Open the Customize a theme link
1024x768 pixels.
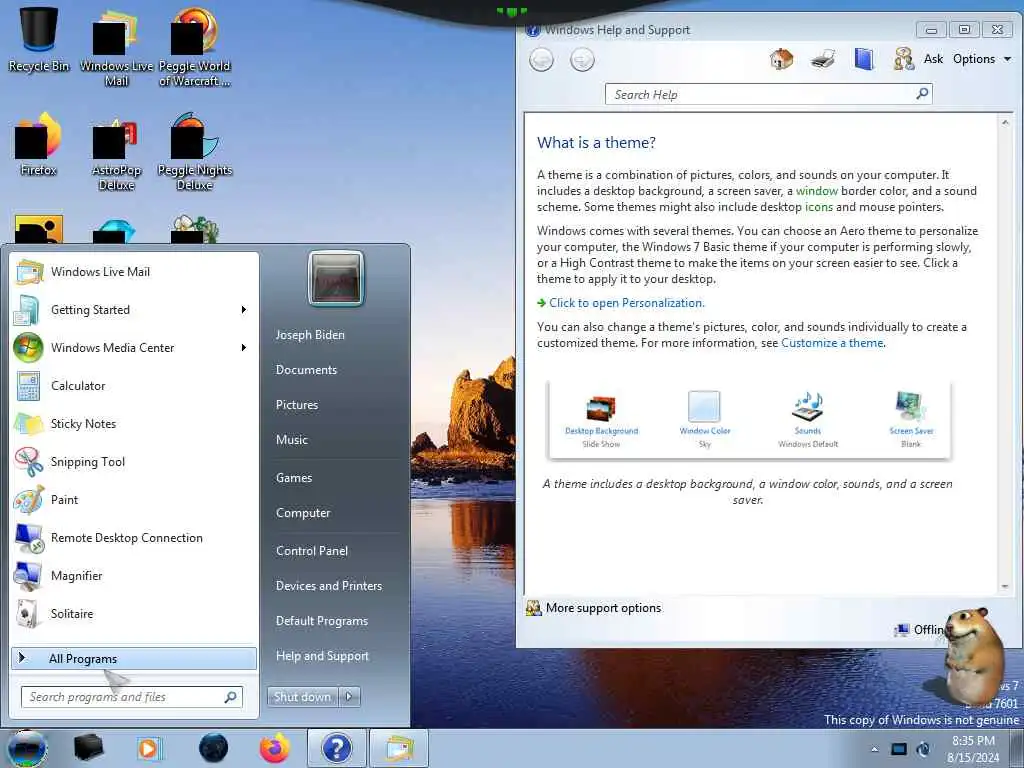tap(832, 343)
